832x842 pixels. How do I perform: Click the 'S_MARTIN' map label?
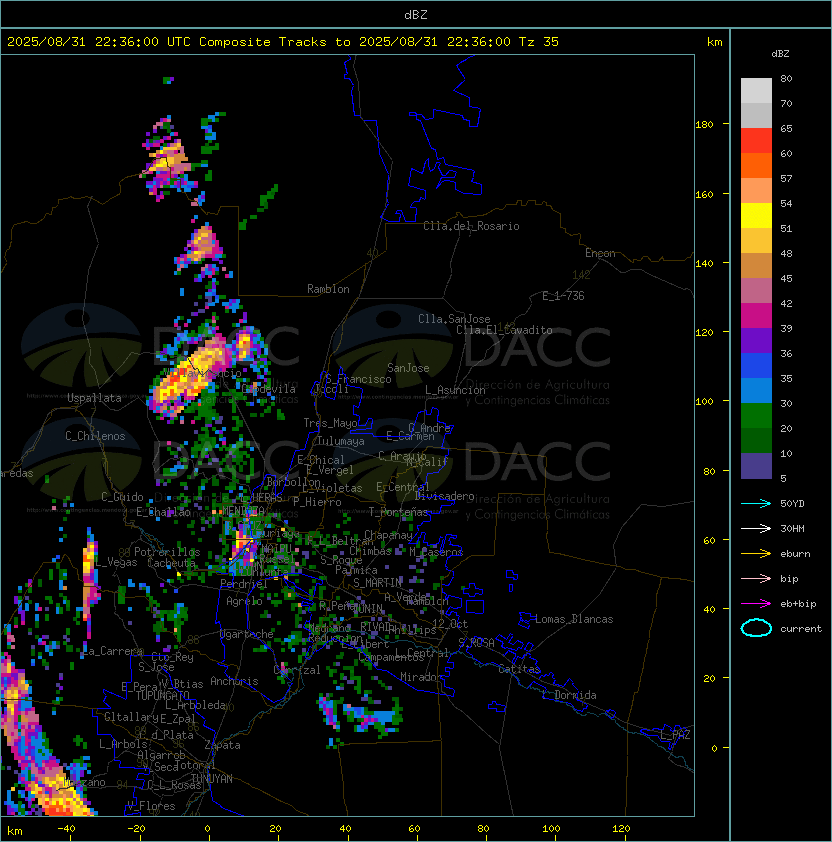coord(377,583)
